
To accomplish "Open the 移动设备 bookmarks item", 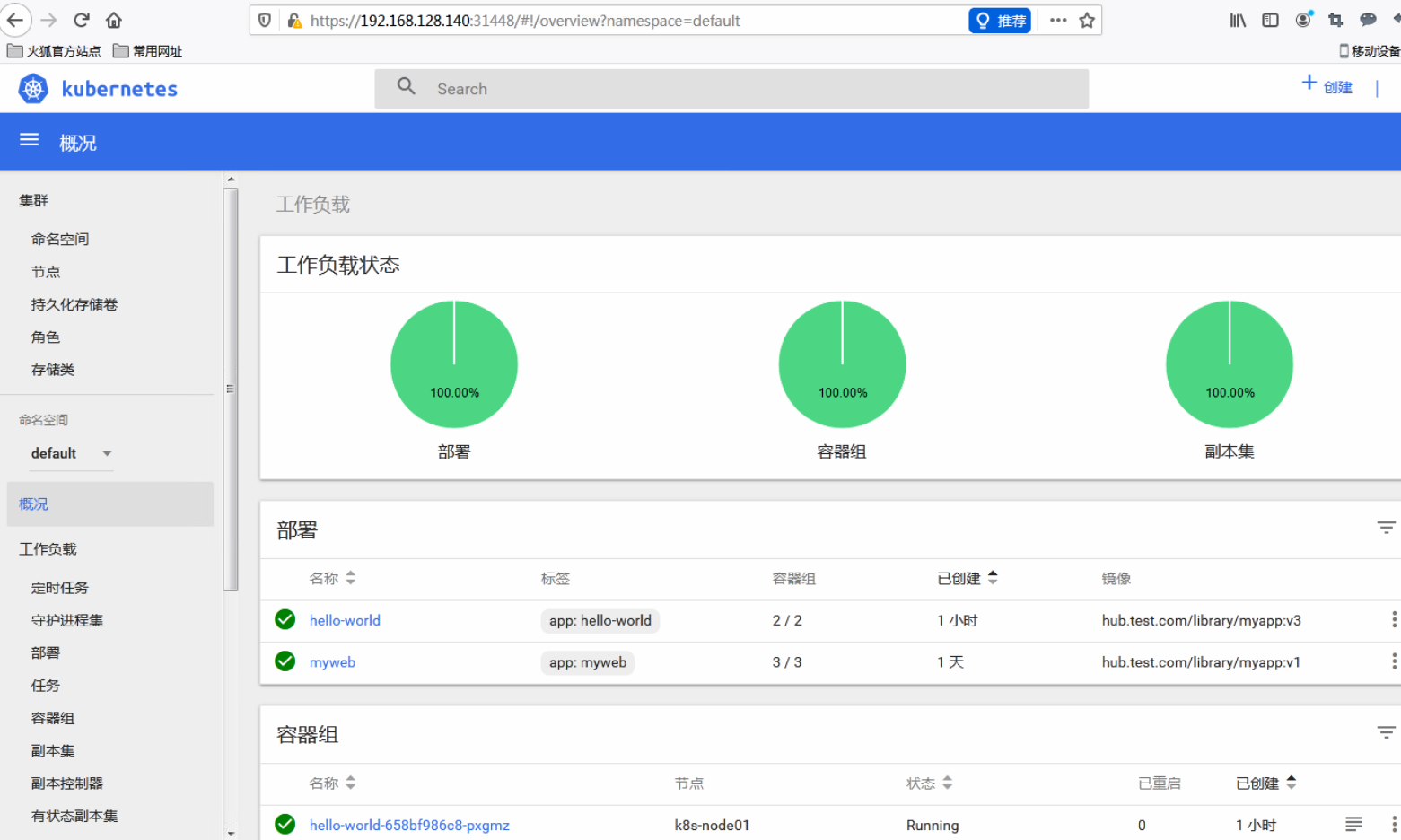I will pyautogui.click(x=1370, y=51).
